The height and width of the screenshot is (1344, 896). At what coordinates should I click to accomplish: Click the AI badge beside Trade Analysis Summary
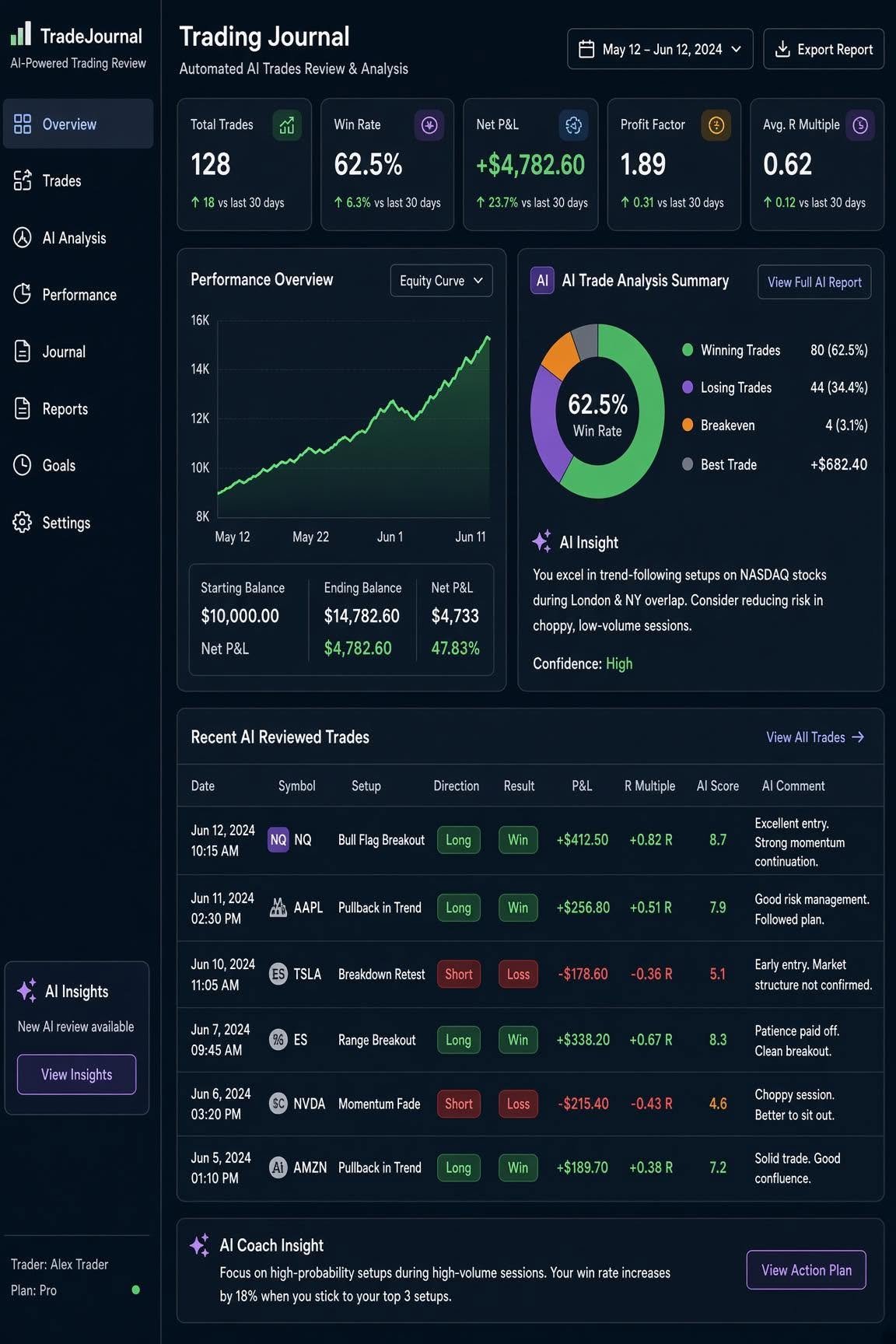click(x=542, y=281)
